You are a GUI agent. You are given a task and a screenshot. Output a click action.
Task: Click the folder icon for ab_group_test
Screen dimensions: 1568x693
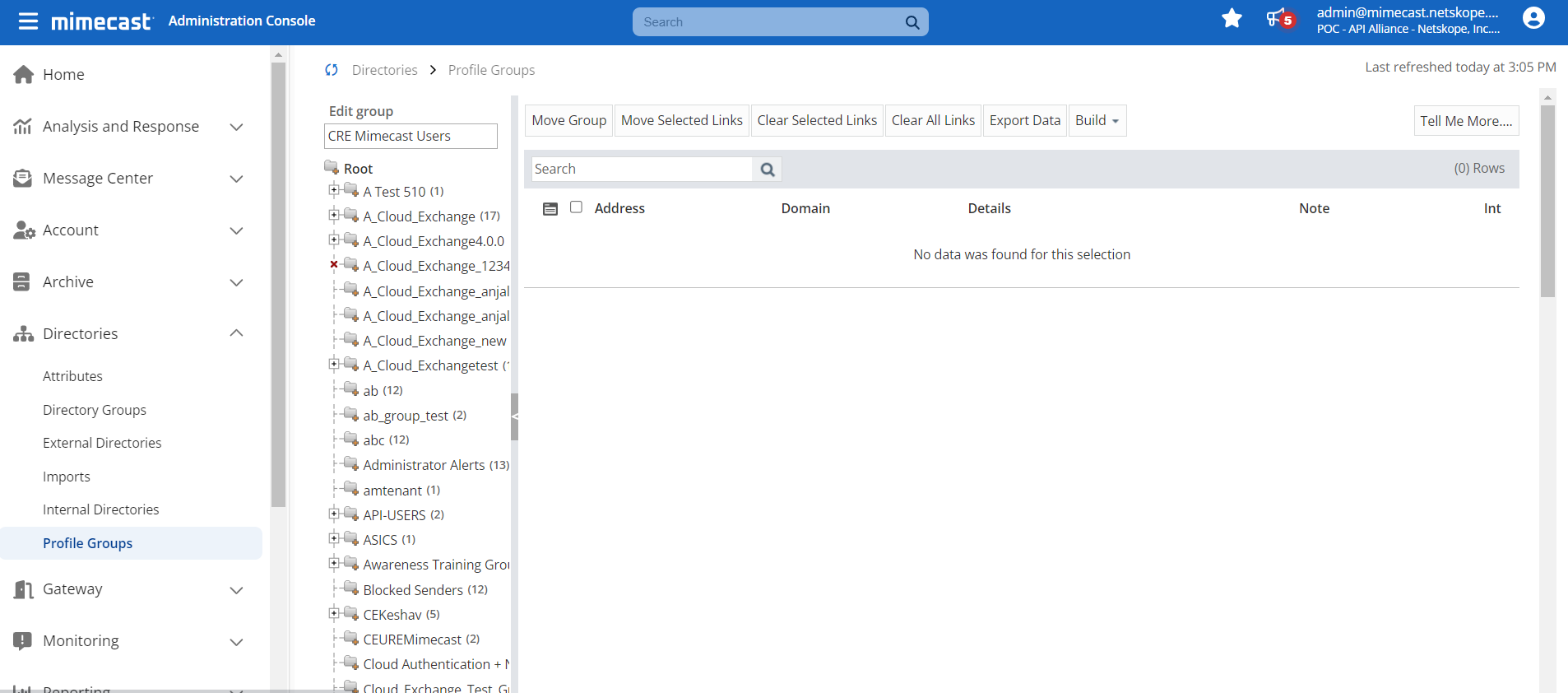[351, 414]
